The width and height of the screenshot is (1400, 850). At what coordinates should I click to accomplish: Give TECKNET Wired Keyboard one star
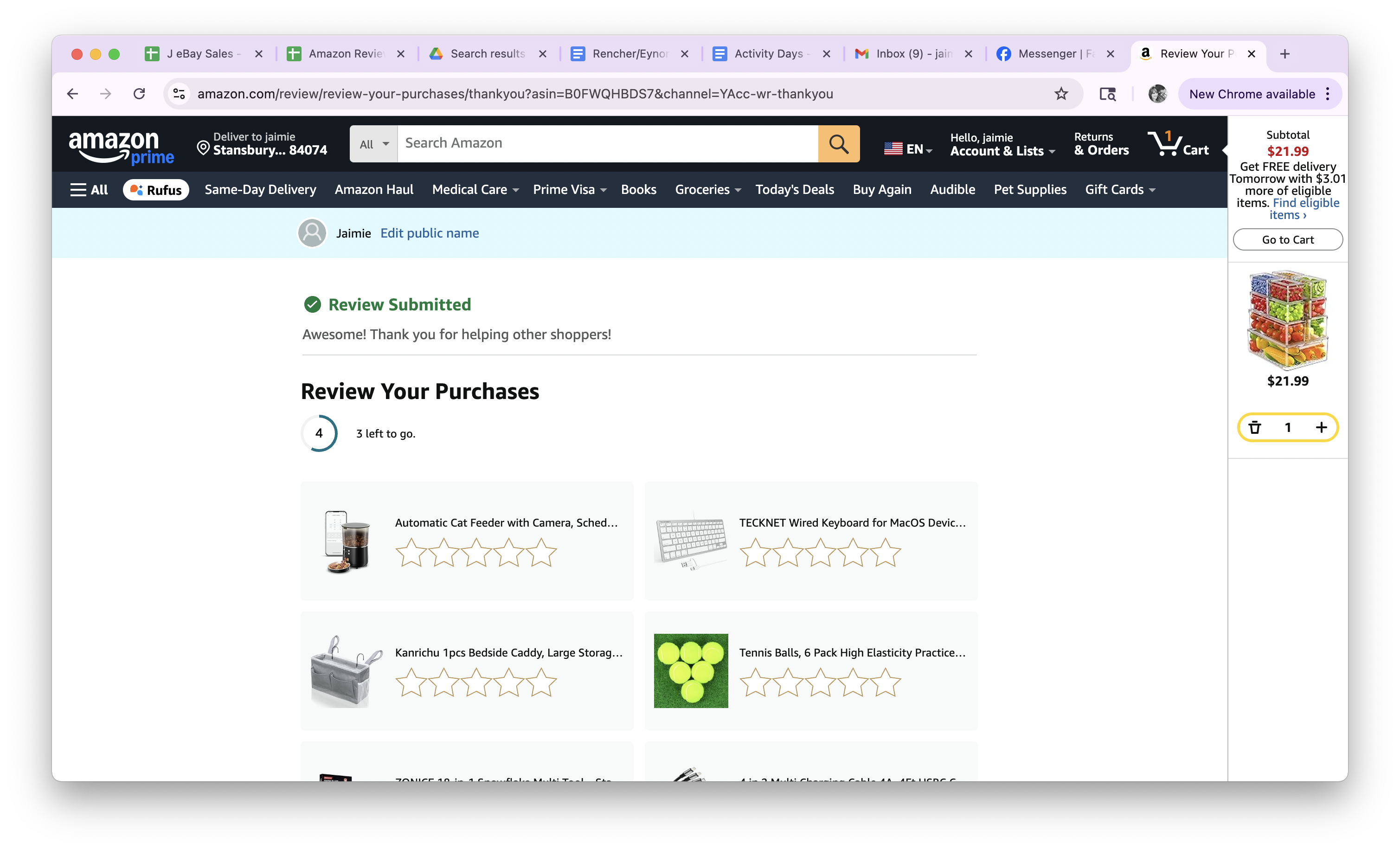pos(755,553)
